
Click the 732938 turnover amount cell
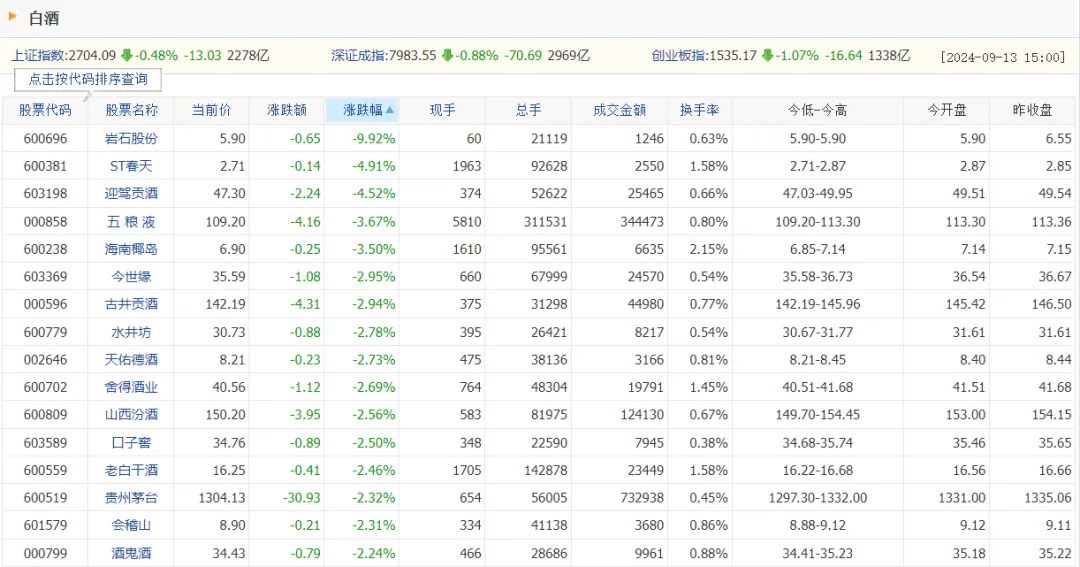point(642,497)
